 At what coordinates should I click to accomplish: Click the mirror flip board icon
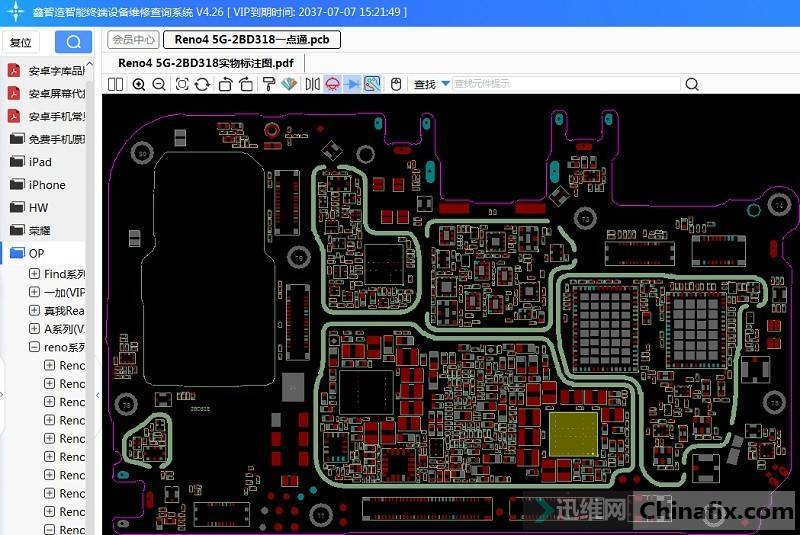312,85
